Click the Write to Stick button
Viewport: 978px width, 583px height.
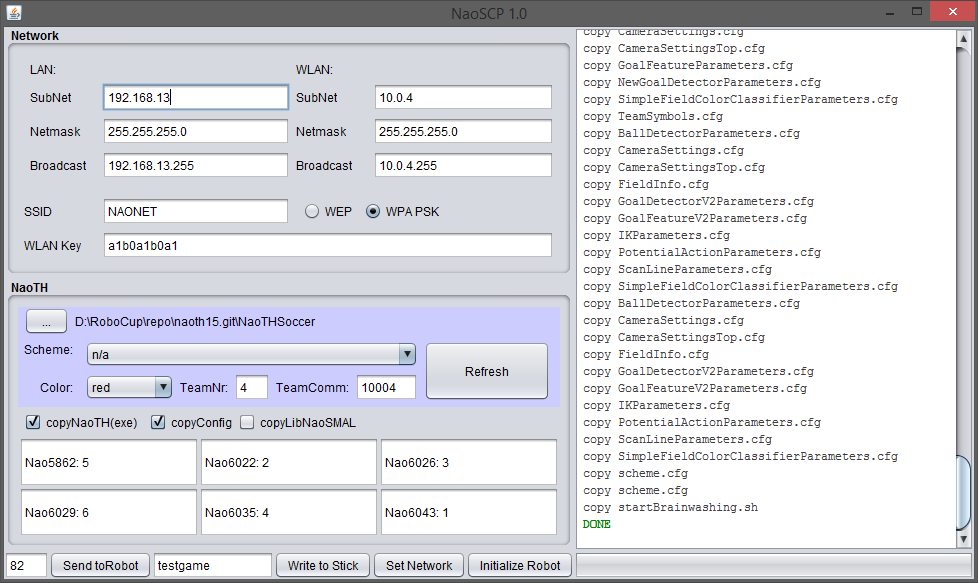point(323,565)
